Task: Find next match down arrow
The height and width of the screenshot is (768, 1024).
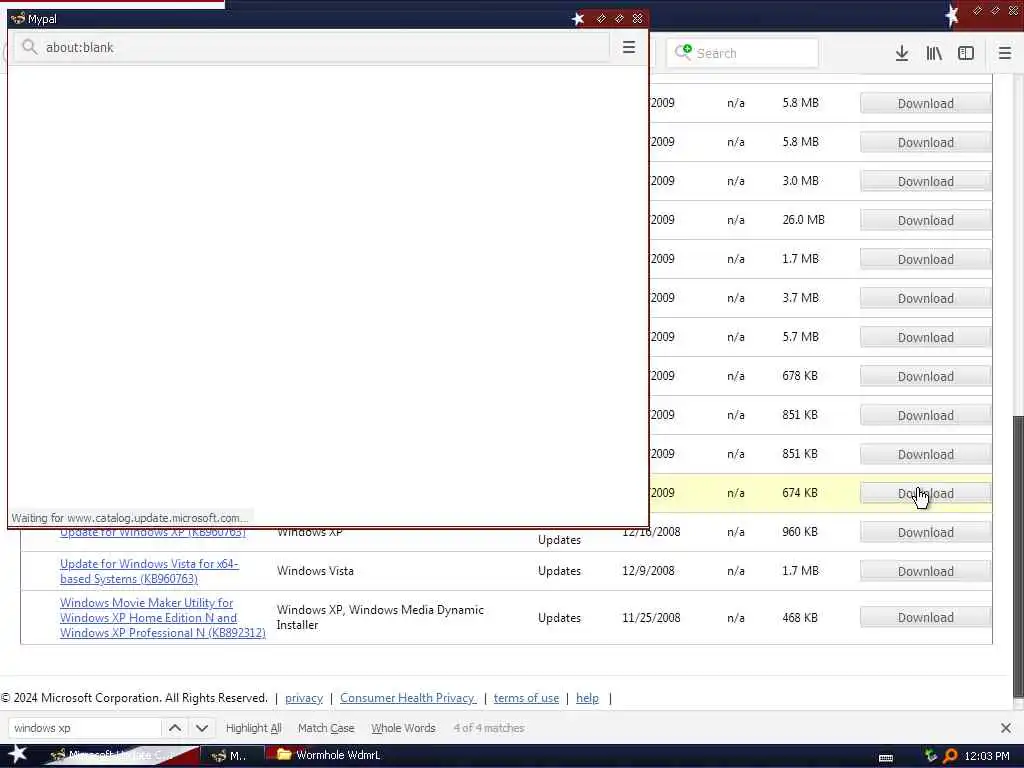Action: click(x=202, y=728)
